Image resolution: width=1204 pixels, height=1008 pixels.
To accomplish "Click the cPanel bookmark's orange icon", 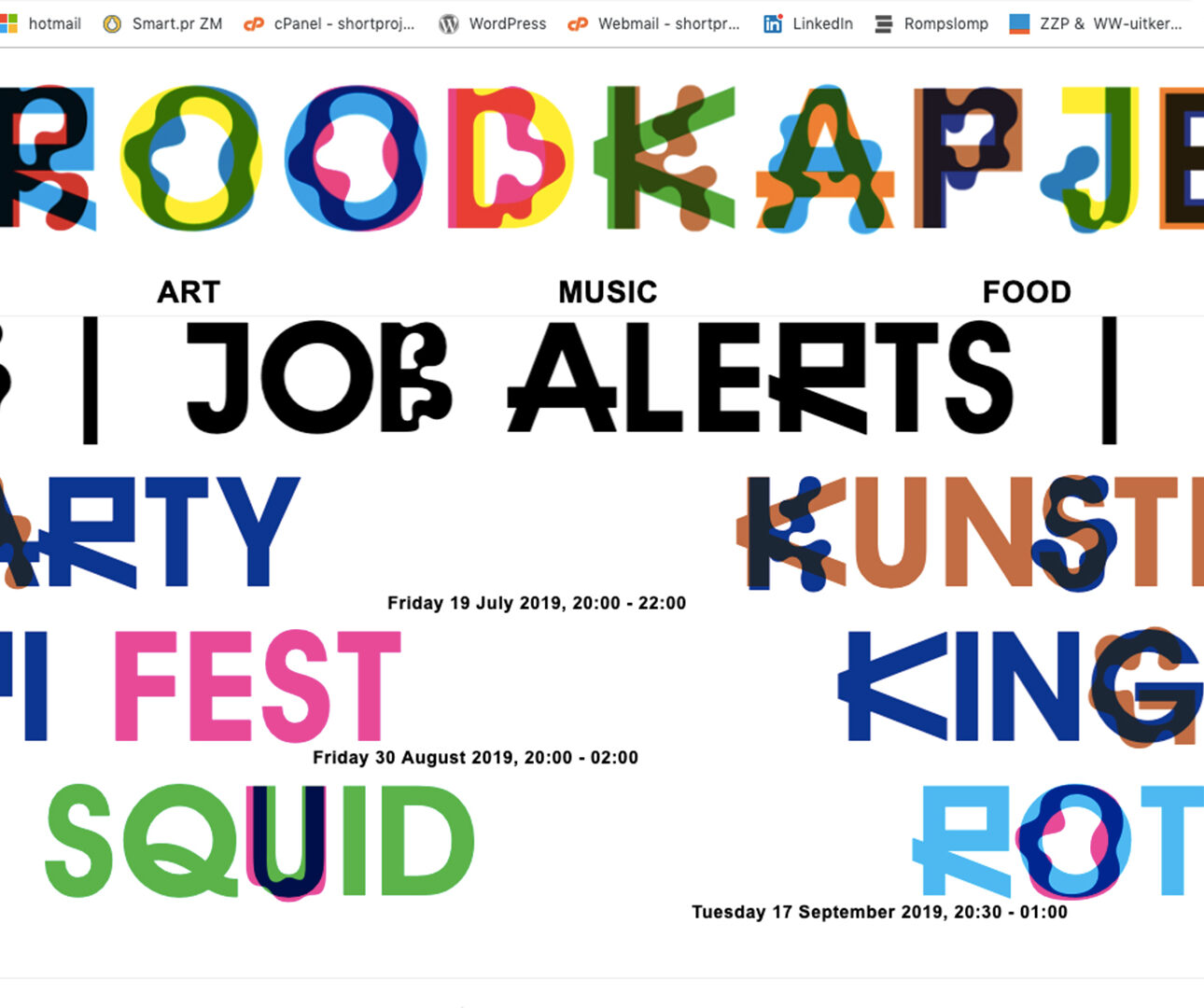I will pos(253,23).
